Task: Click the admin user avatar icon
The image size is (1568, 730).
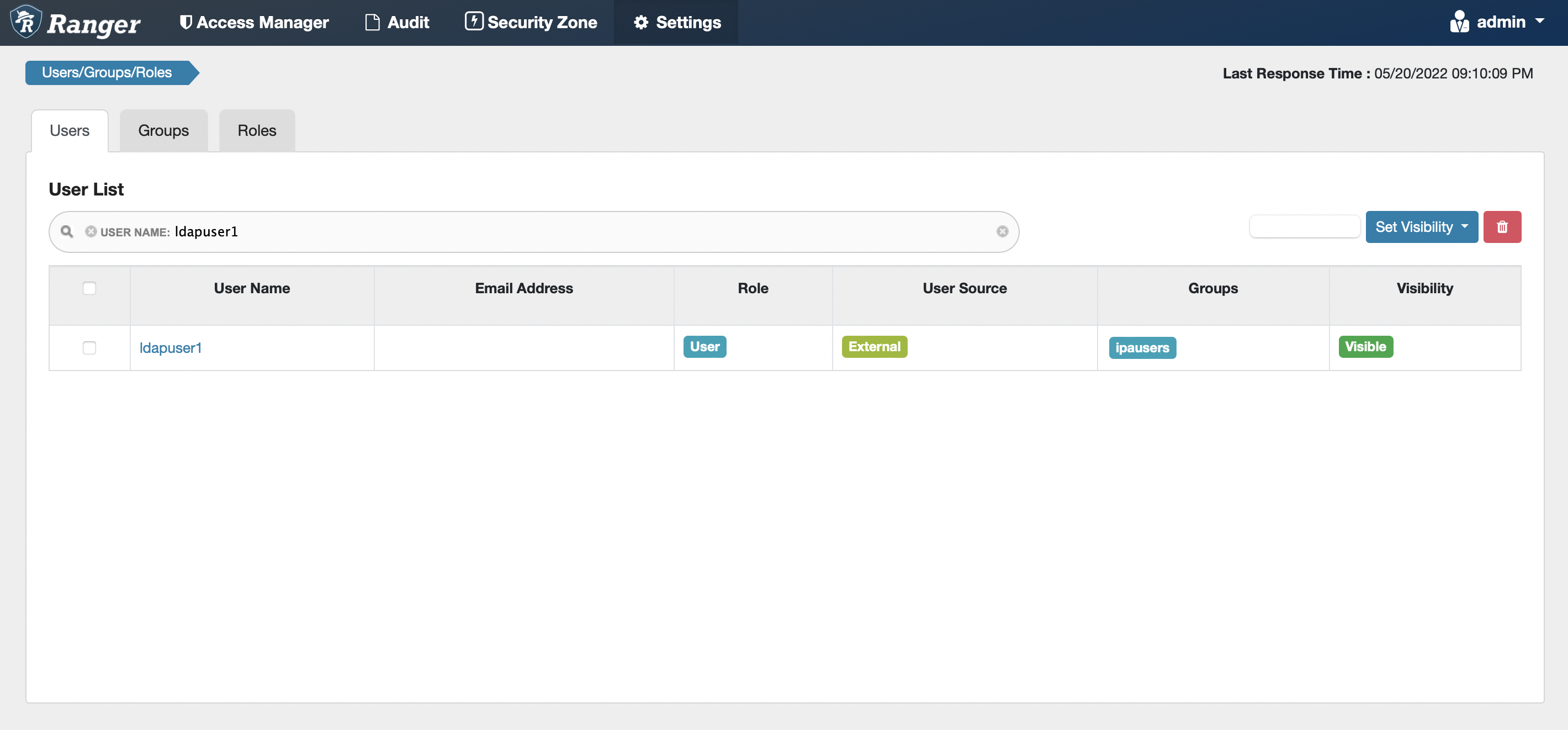Action: (1459, 22)
